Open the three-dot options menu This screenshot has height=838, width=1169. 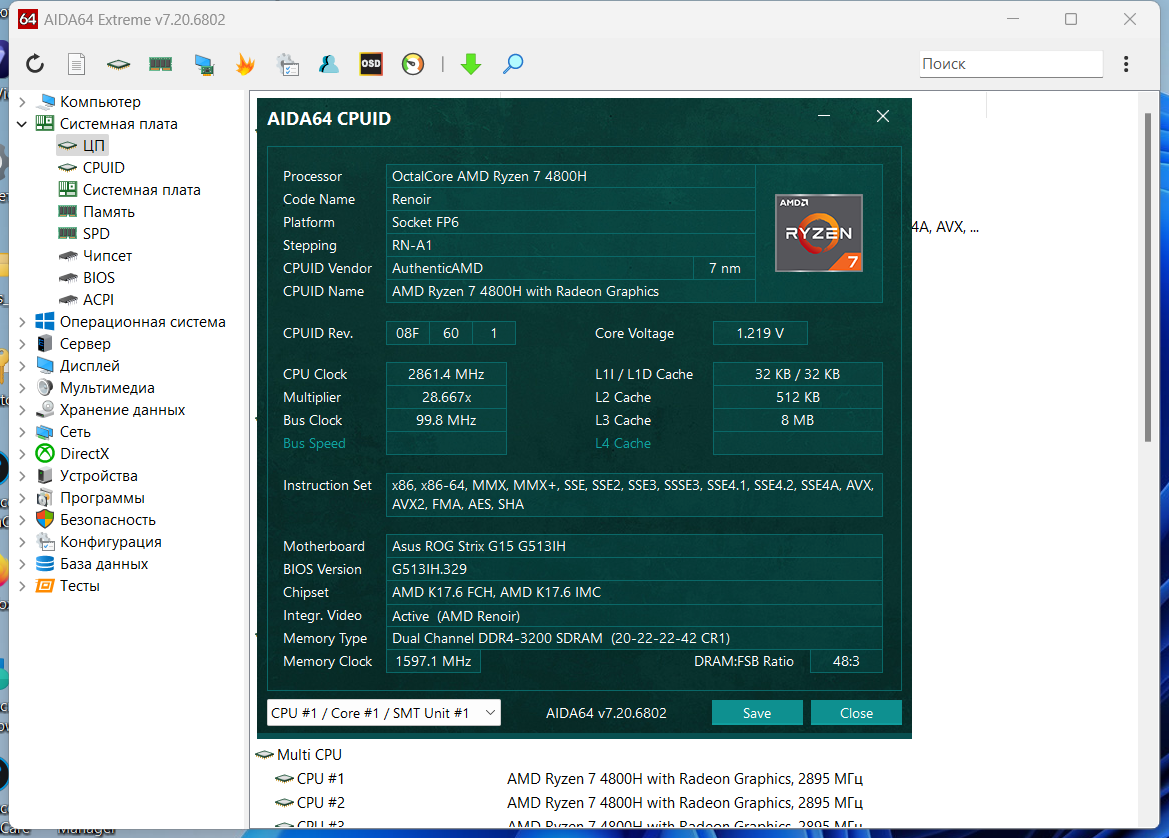[x=1126, y=64]
